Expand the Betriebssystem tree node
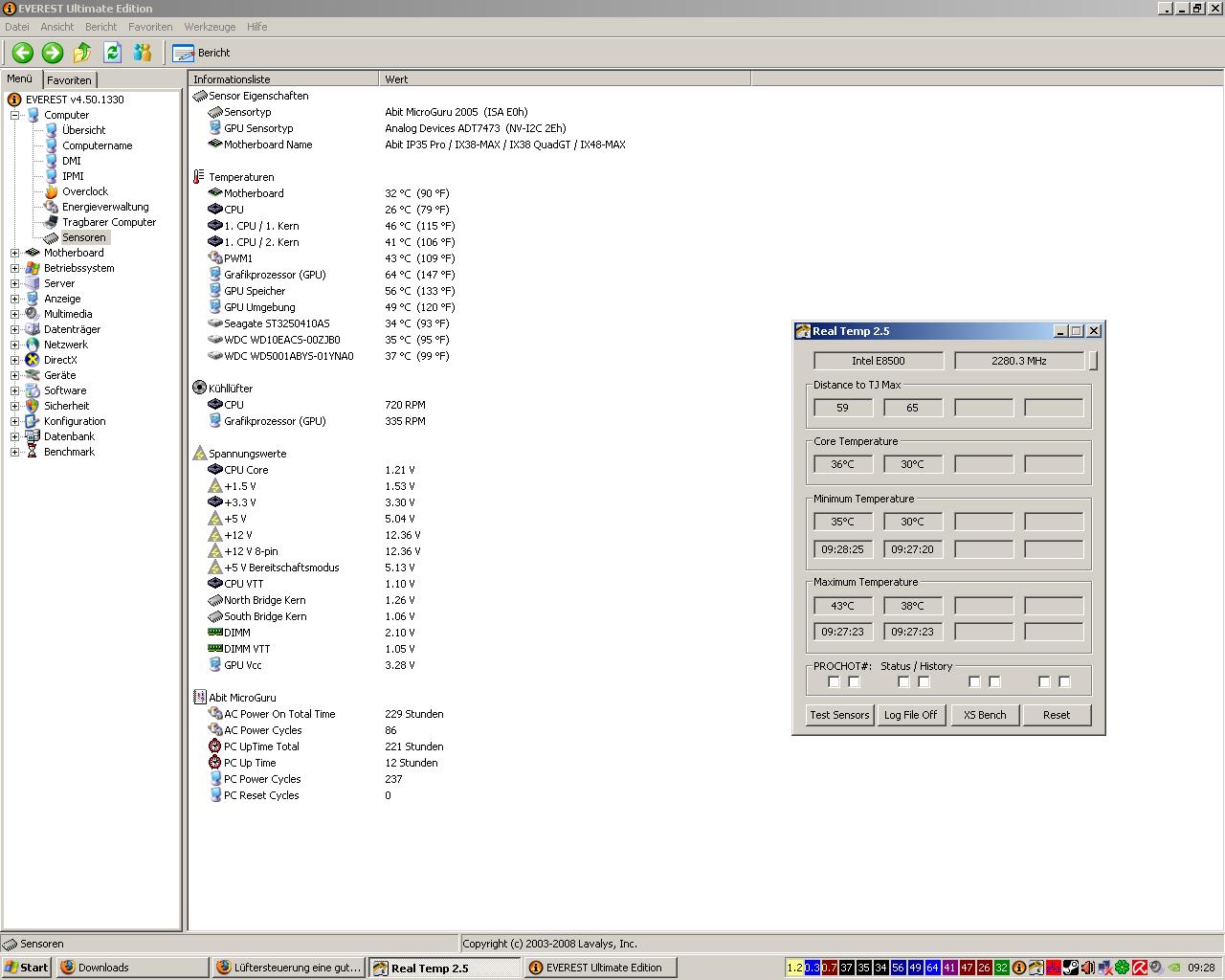1225x980 pixels. 14,268
